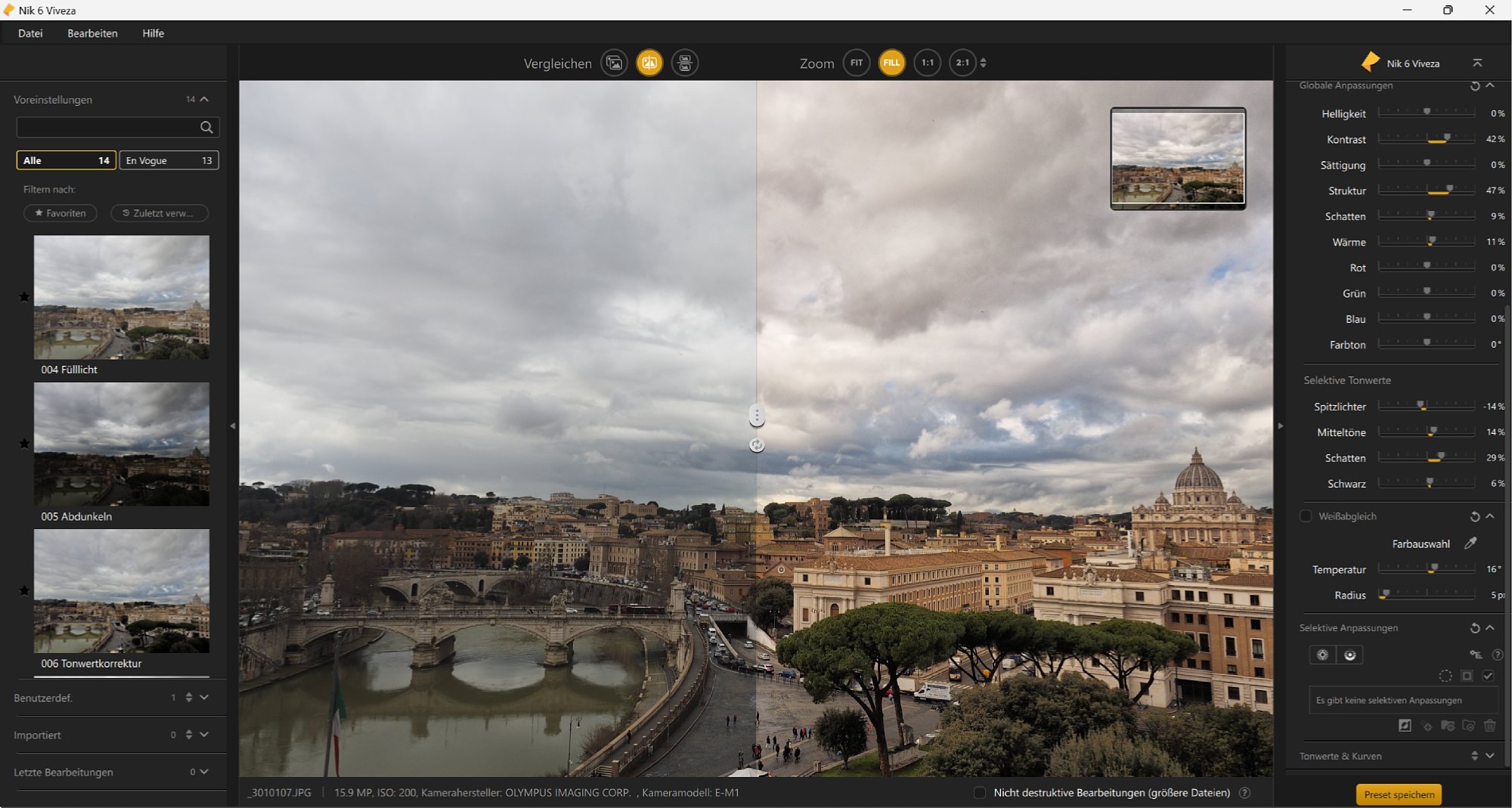
Task: Click the navigator preview thumbnail
Action: click(x=1178, y=159)
